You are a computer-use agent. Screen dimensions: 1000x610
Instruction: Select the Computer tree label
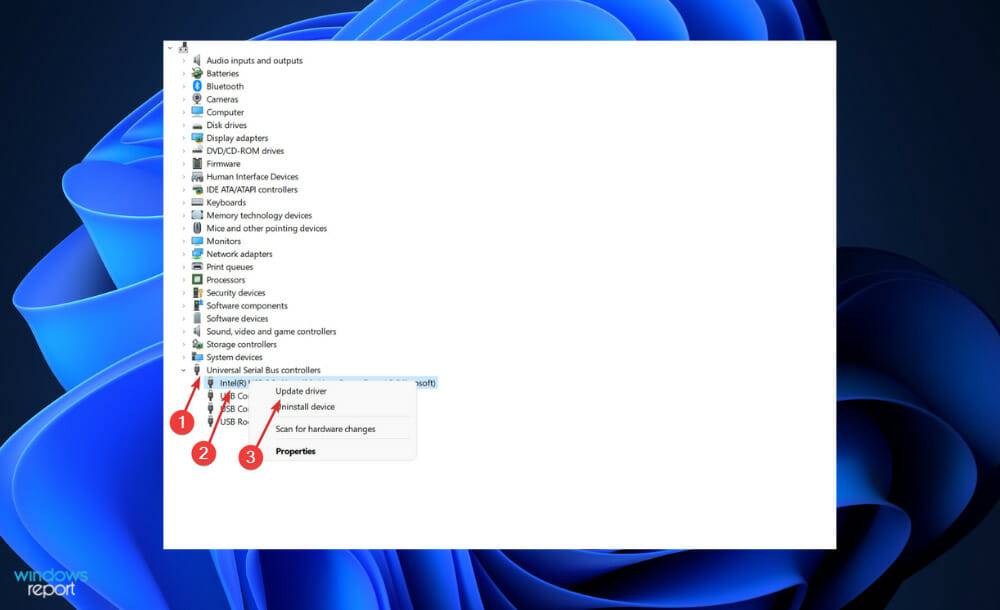(225, 112)
